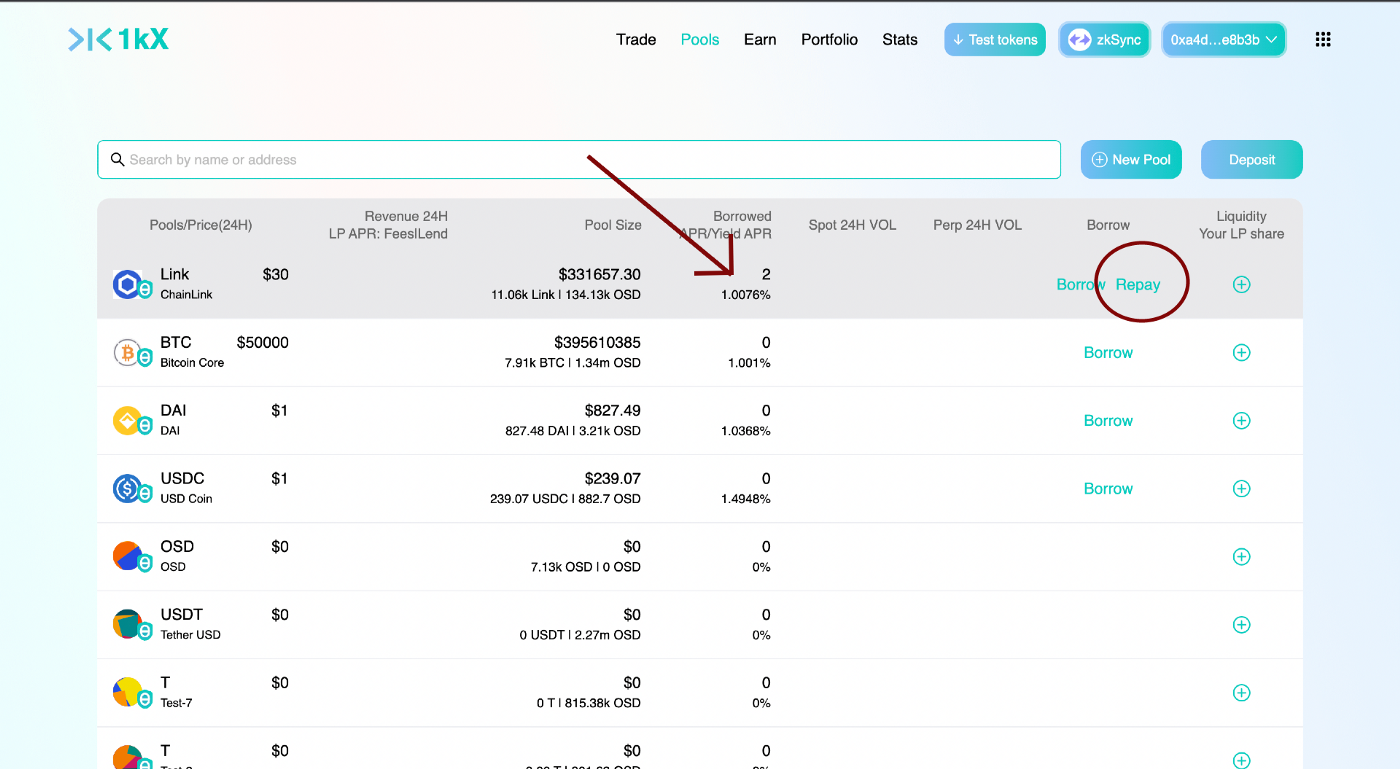This screenshot has height=769, width=1400.
Task: Click the Link token icon
Action: click(x=127, y=284)
